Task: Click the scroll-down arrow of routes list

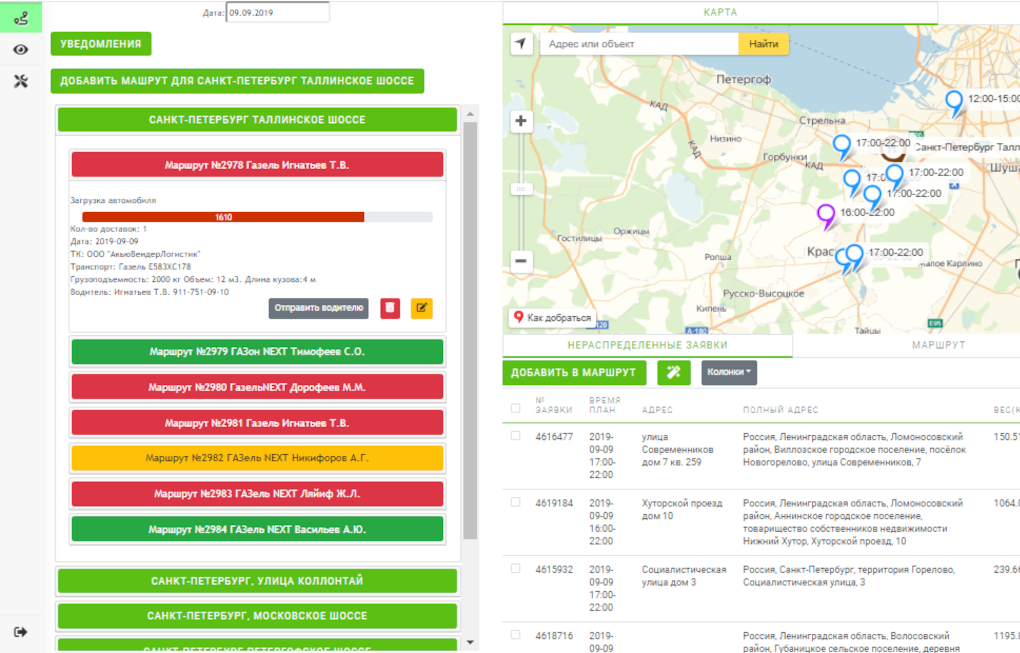Action: tap(470, 643)
